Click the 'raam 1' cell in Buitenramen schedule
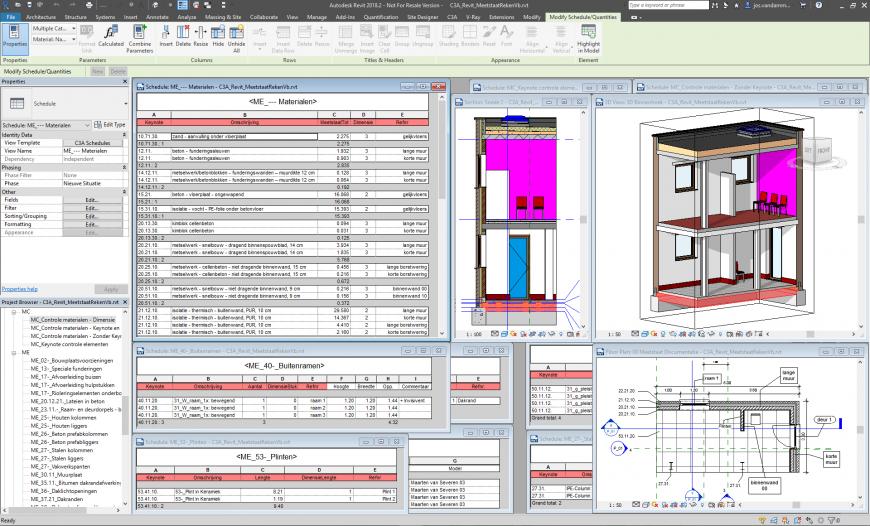The image size is (870, 526). pyautogui.click(x=313, y=400)
